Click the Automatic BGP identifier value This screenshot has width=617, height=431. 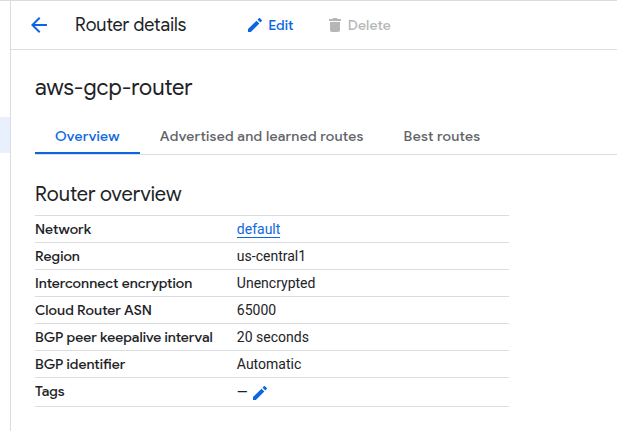pos(268,364)
